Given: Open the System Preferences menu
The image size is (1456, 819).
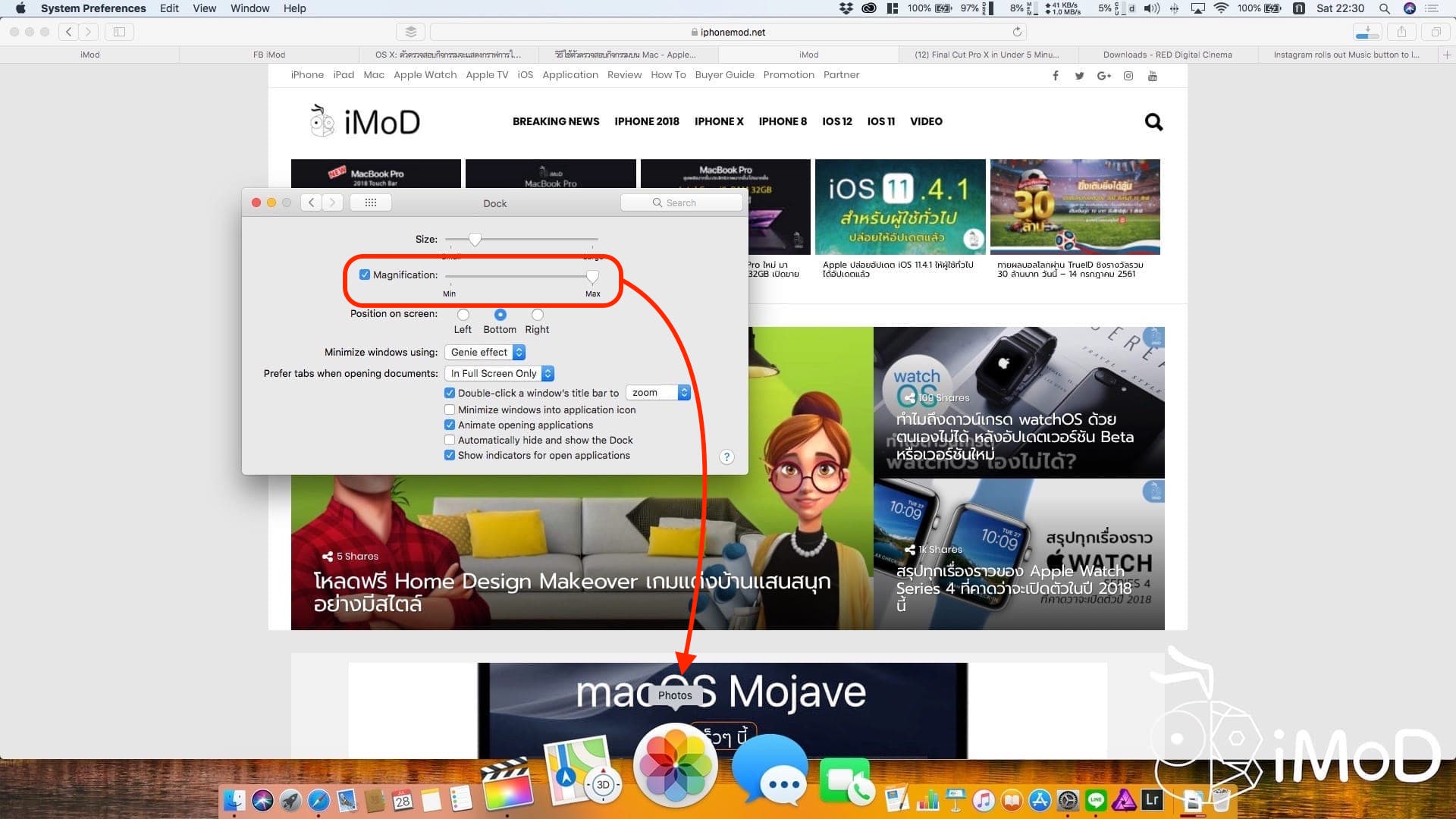Looking at the screenshot, I should pos(93,8).
